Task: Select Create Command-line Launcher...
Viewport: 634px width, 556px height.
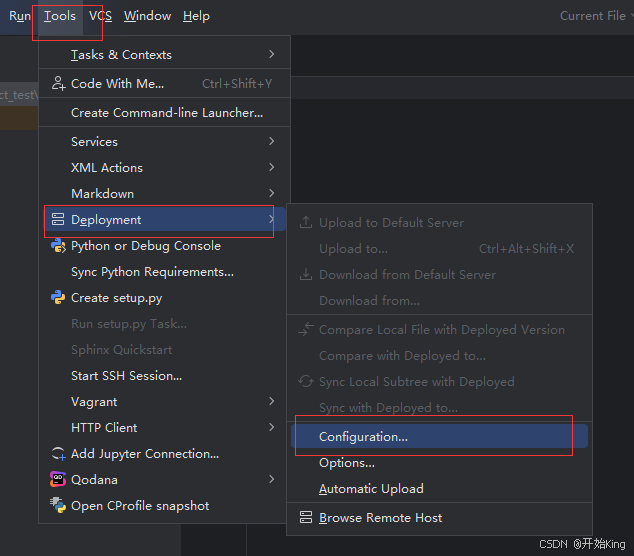Action: (167, 112)
